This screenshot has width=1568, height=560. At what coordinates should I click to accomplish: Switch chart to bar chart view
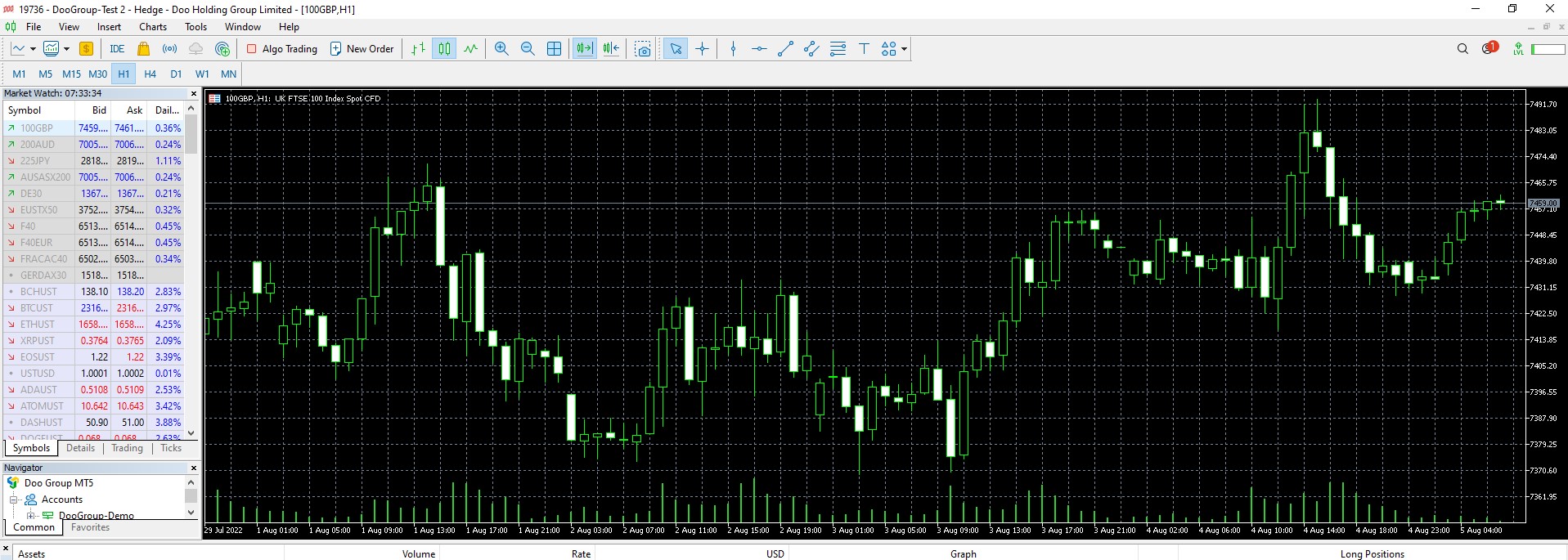click(x=418, y=49)
